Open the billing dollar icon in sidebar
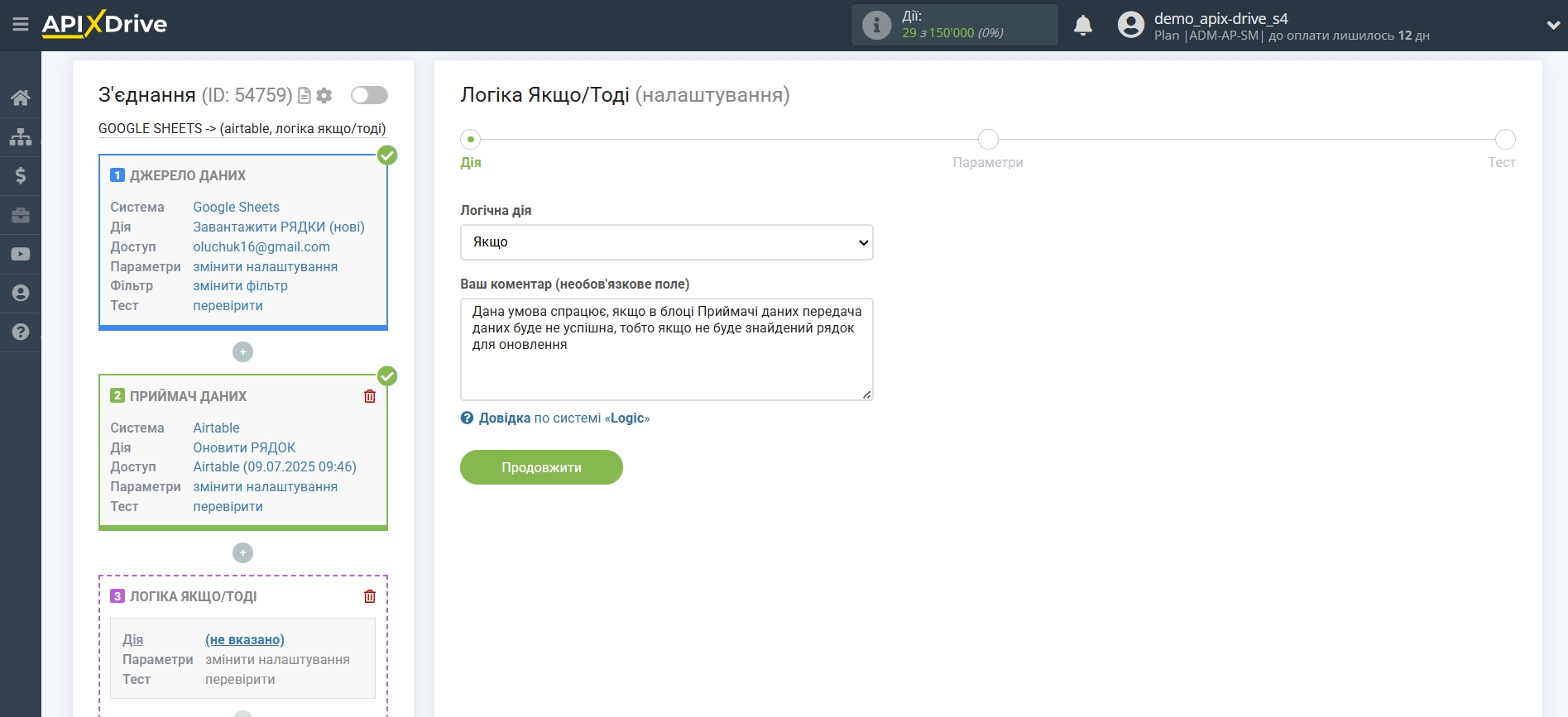Screen dimensions: 1568x717 pos(21,175)
